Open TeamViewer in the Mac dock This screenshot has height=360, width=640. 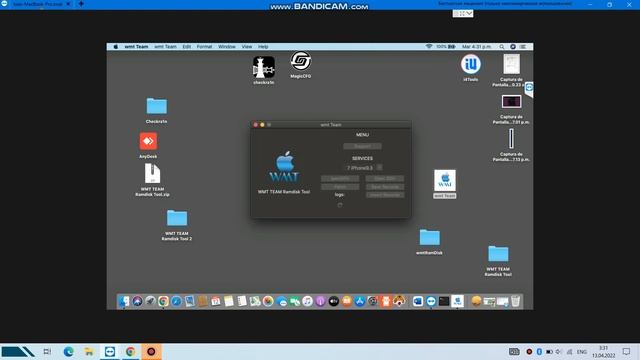pos(431,301)
